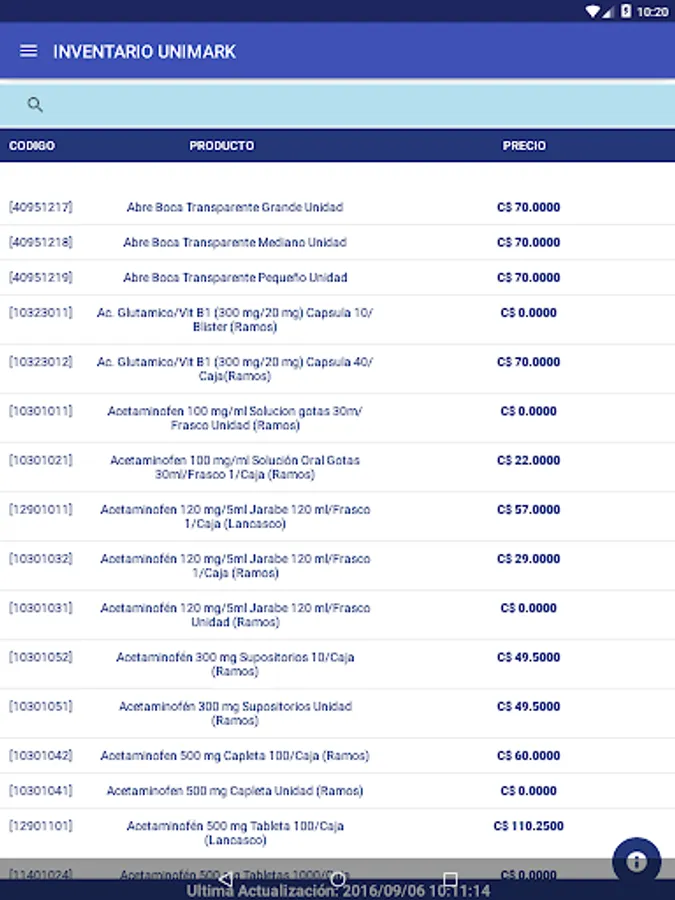Screen dimensions: 675x900
Task: Tap the round info floating button
Action: (x=636, y=861)
